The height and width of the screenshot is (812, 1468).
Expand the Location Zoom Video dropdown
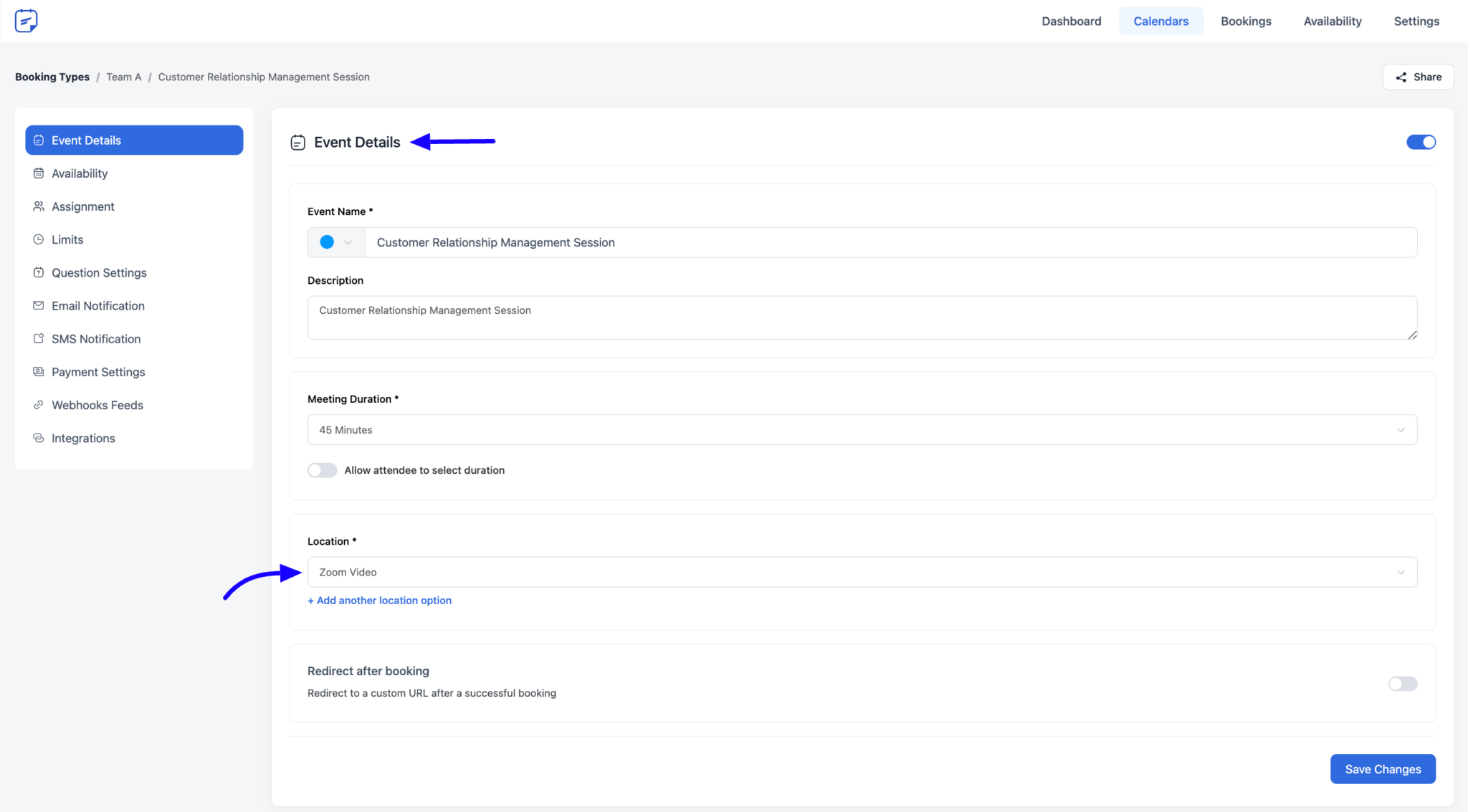[x=862, y=572]
